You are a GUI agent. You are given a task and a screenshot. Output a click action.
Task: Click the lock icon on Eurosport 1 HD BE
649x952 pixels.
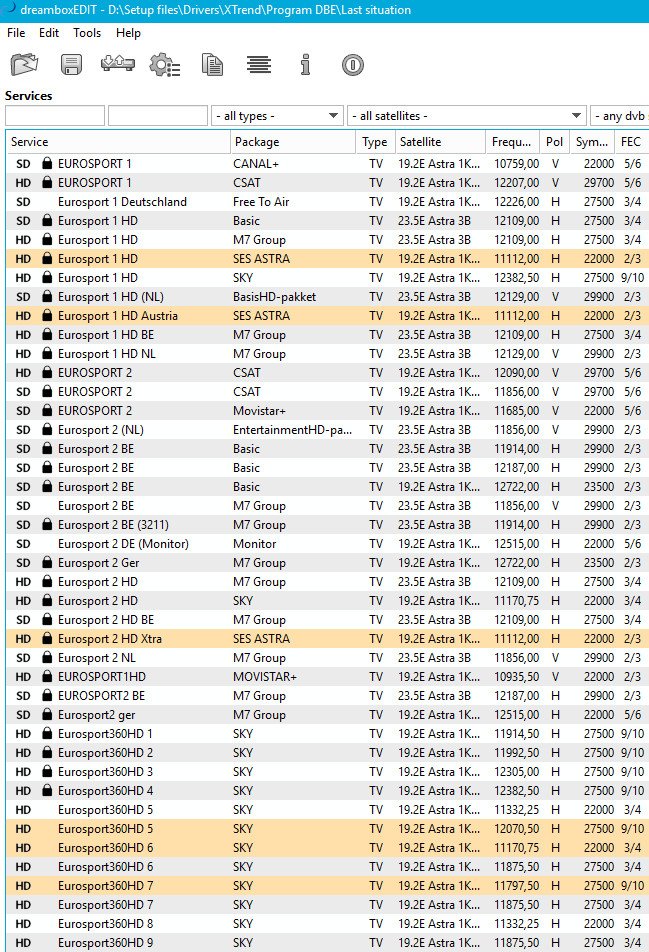click(47, 335)
